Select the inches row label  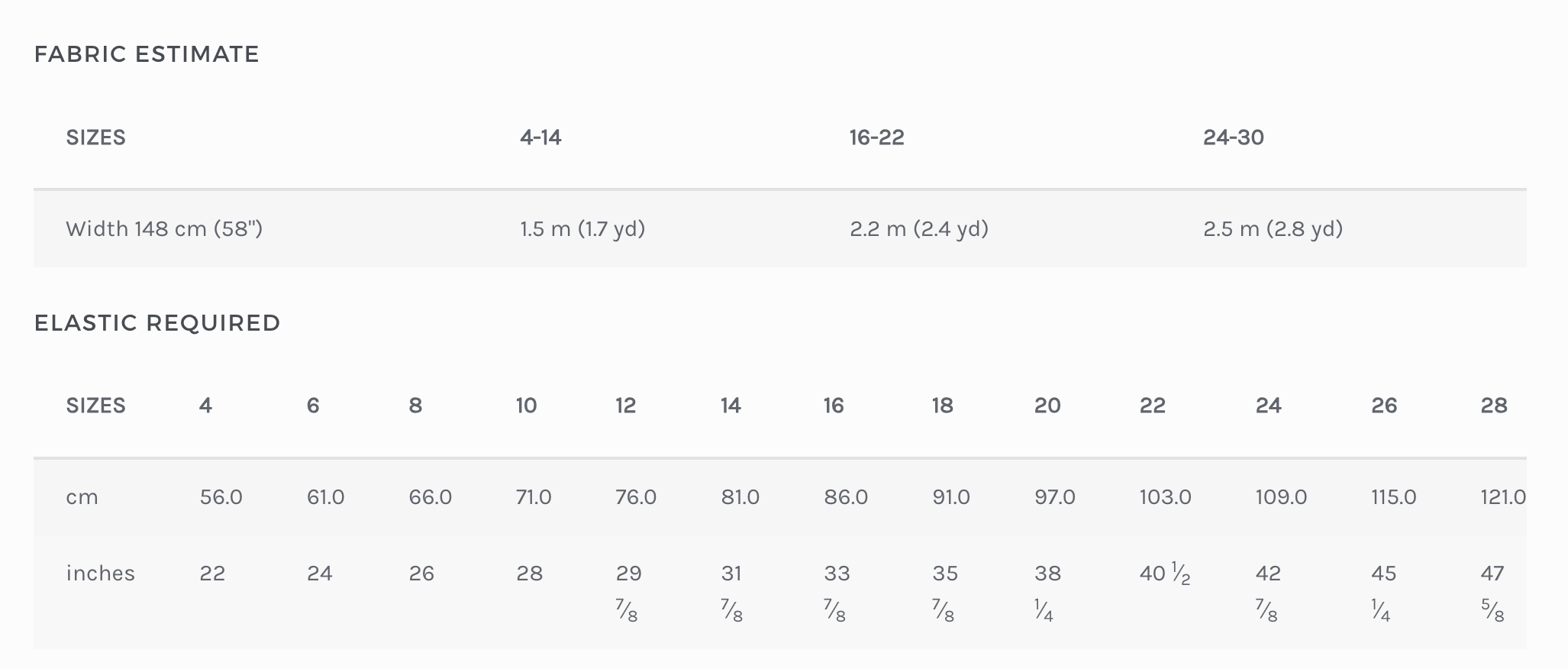coord(100,574)
